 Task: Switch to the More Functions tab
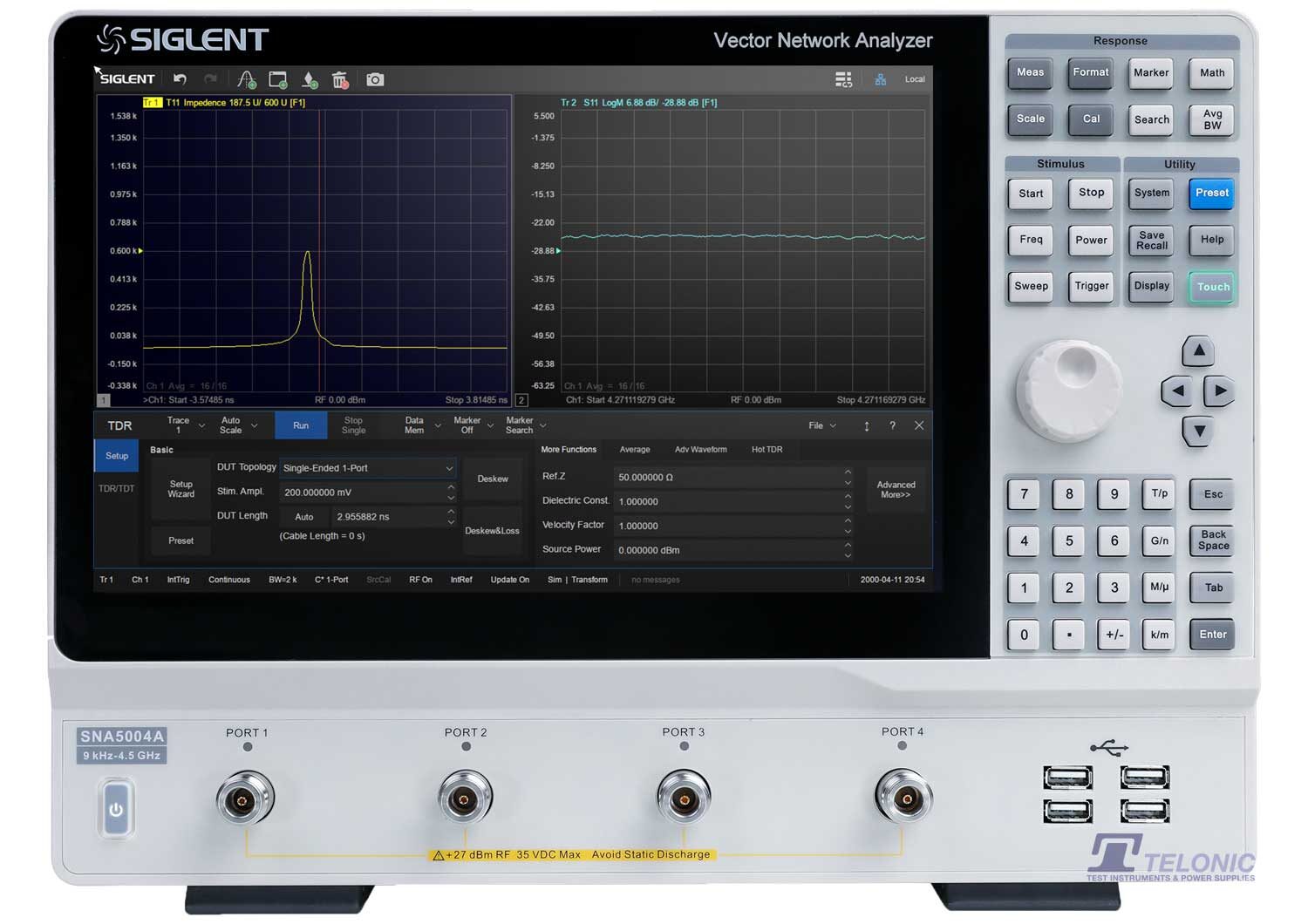pos(569,450)
